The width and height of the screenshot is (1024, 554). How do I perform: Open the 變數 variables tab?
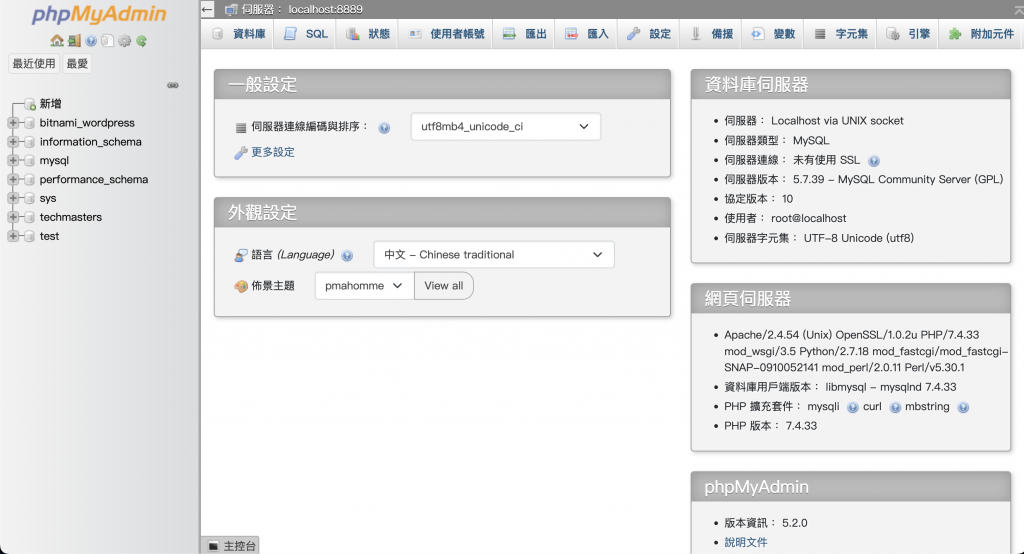tap(773, 34)
